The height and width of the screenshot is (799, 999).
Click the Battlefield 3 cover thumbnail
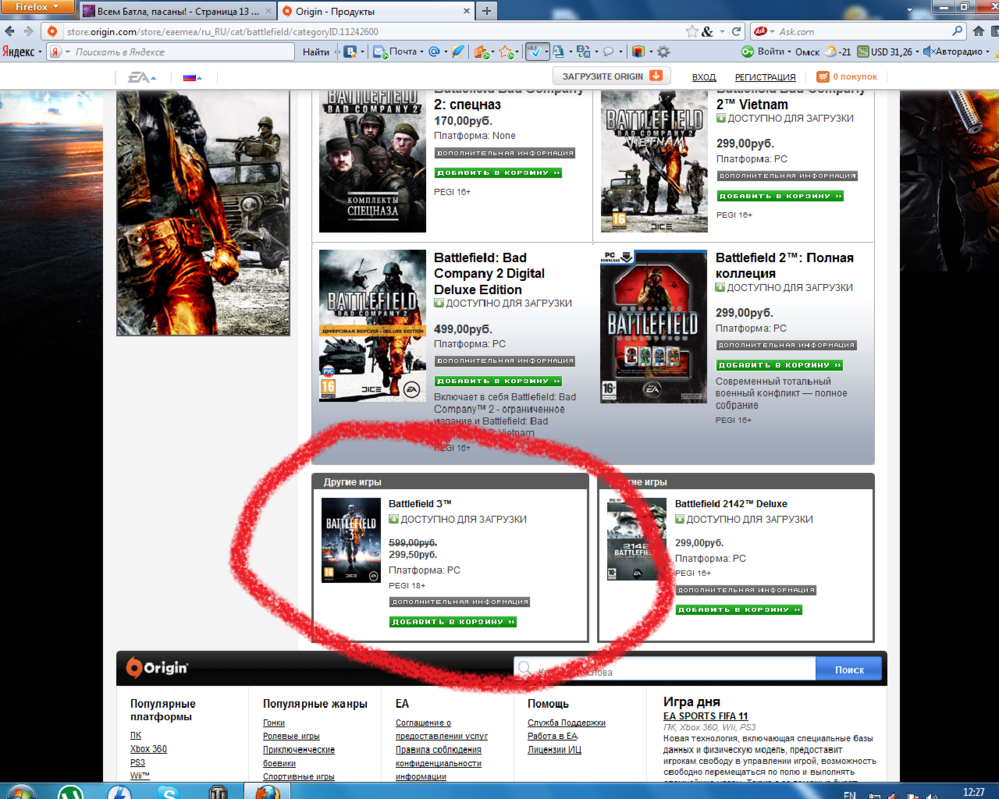(351, 540)
